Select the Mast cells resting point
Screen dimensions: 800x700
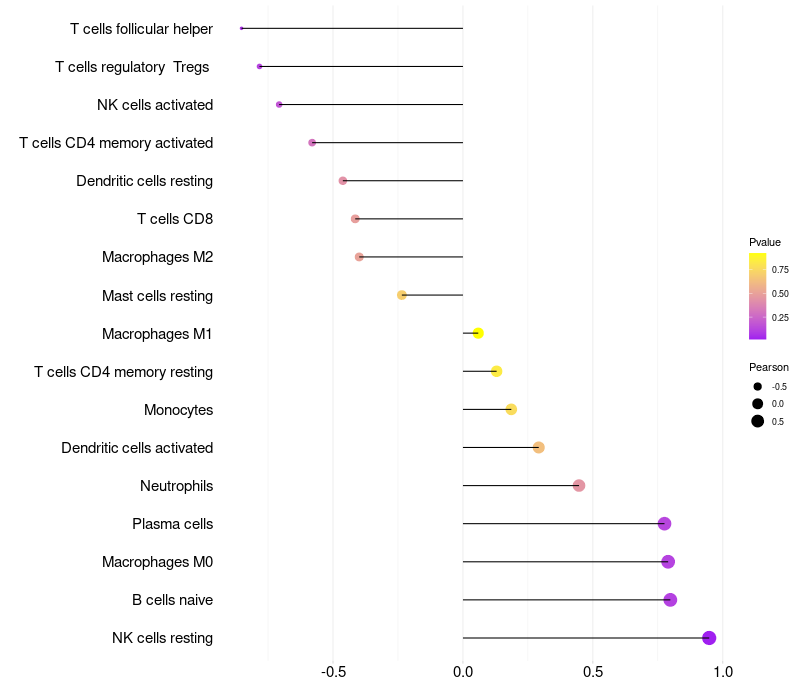(402, 295)
